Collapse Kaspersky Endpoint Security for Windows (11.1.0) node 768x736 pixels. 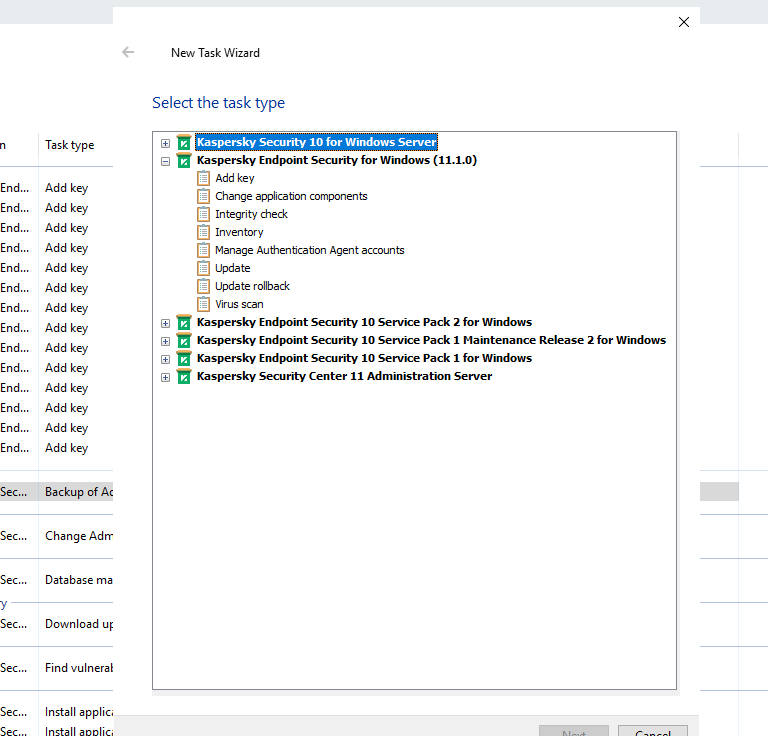click(166, 161)
